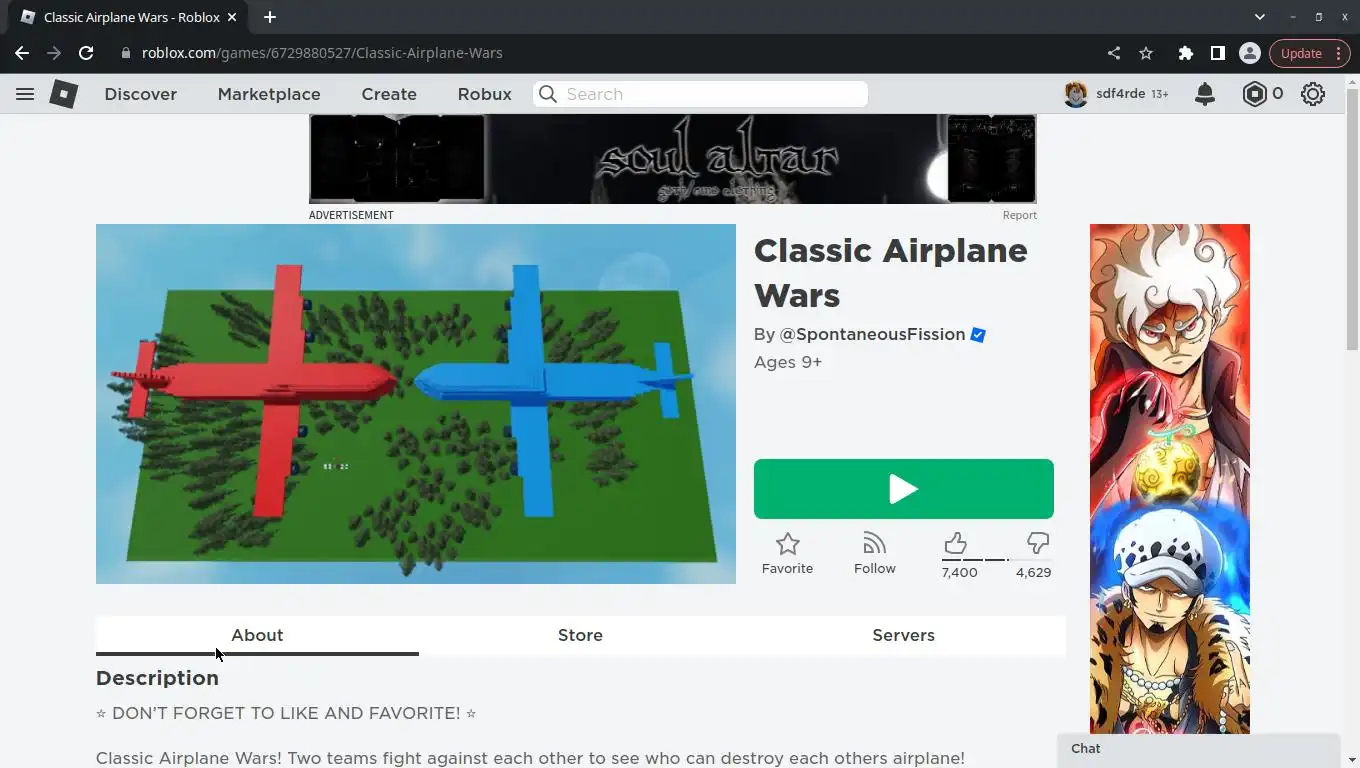Select the Classic Airplane Wars browser tab
Viewport: 1360px width, 768px height.
[x=126, y=17]
